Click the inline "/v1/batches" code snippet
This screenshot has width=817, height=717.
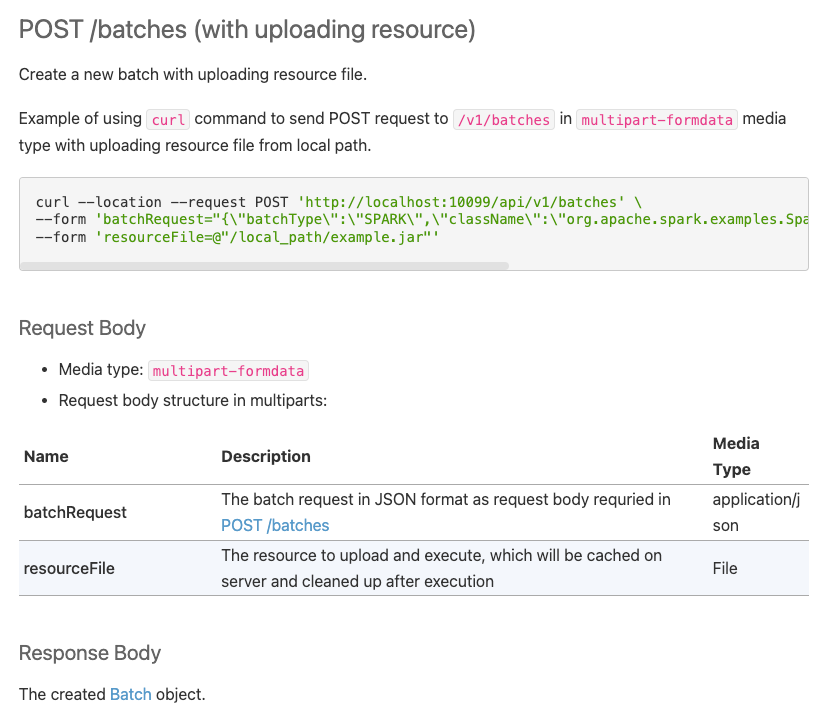point(503,119)
